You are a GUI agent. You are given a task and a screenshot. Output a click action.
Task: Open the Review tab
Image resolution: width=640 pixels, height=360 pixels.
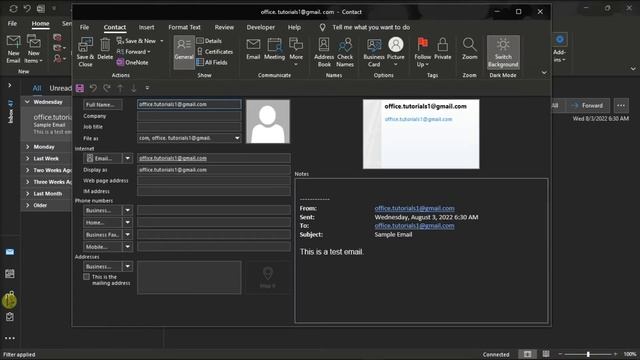tap(224, 27)
